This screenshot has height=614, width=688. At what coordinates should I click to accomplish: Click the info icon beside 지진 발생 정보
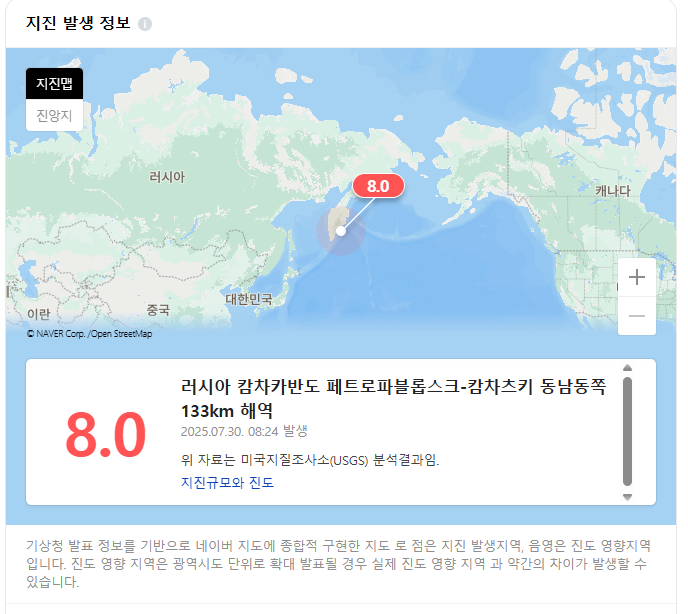145,24
